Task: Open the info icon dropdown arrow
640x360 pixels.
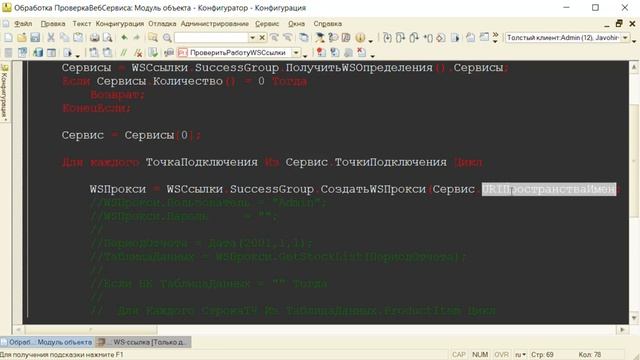Action: pyautogui.click(x=370, y=41)
